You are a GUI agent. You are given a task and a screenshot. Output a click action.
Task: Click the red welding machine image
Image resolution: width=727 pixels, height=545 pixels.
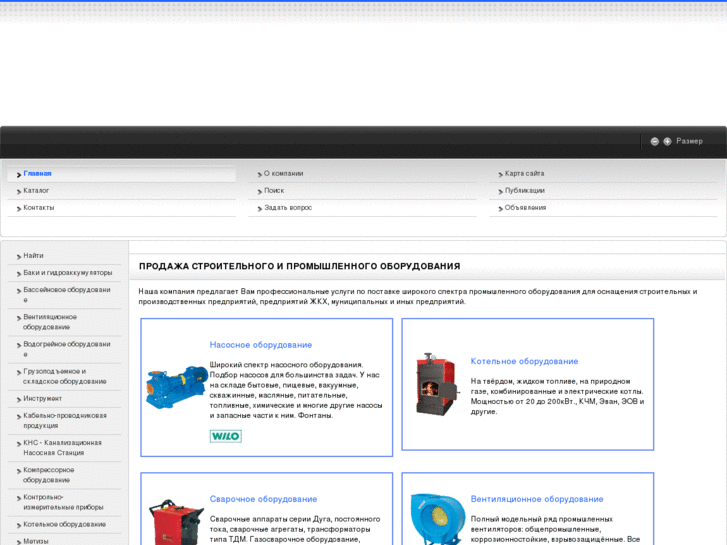pos(176,522)
